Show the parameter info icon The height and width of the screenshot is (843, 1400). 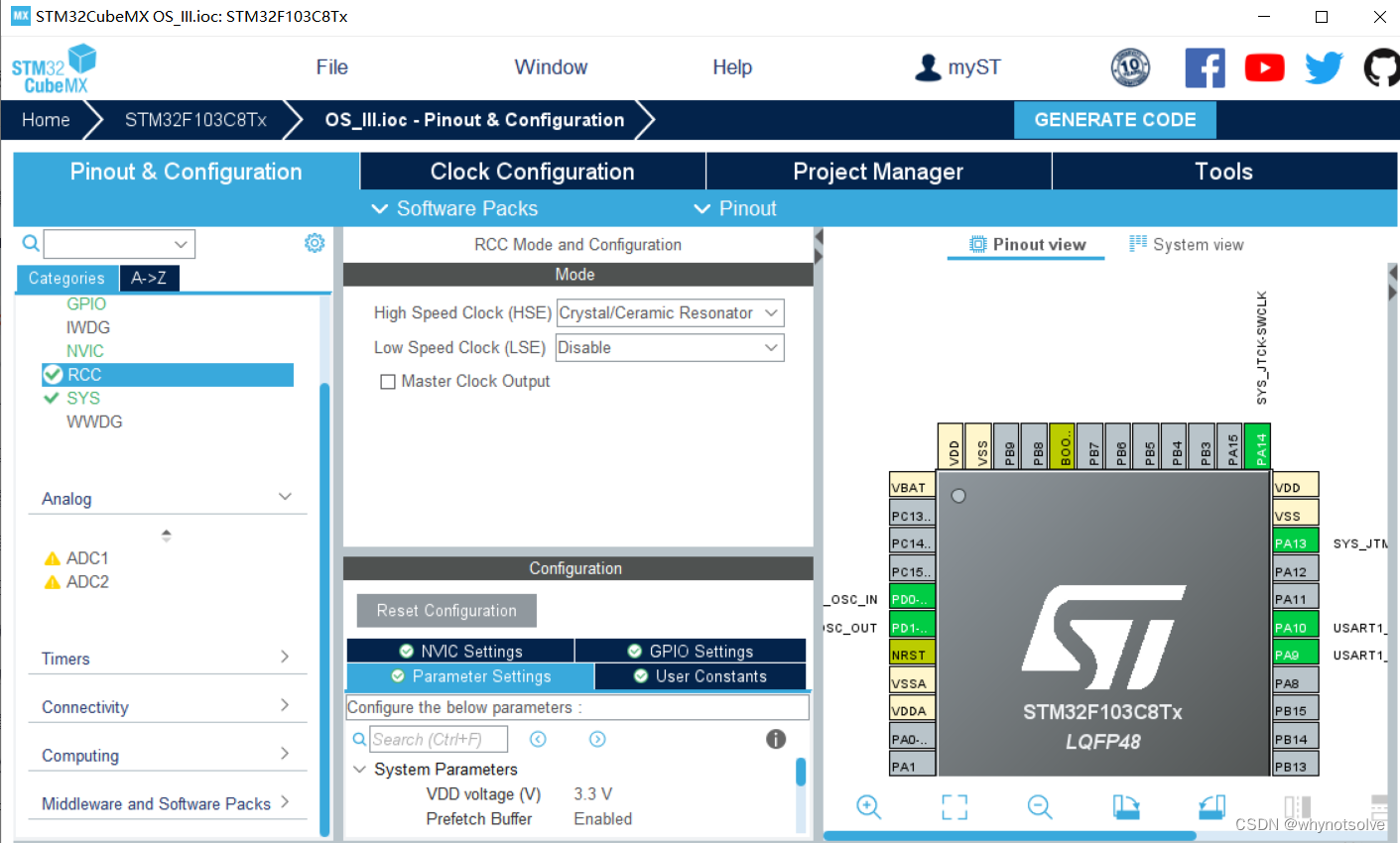776,739
